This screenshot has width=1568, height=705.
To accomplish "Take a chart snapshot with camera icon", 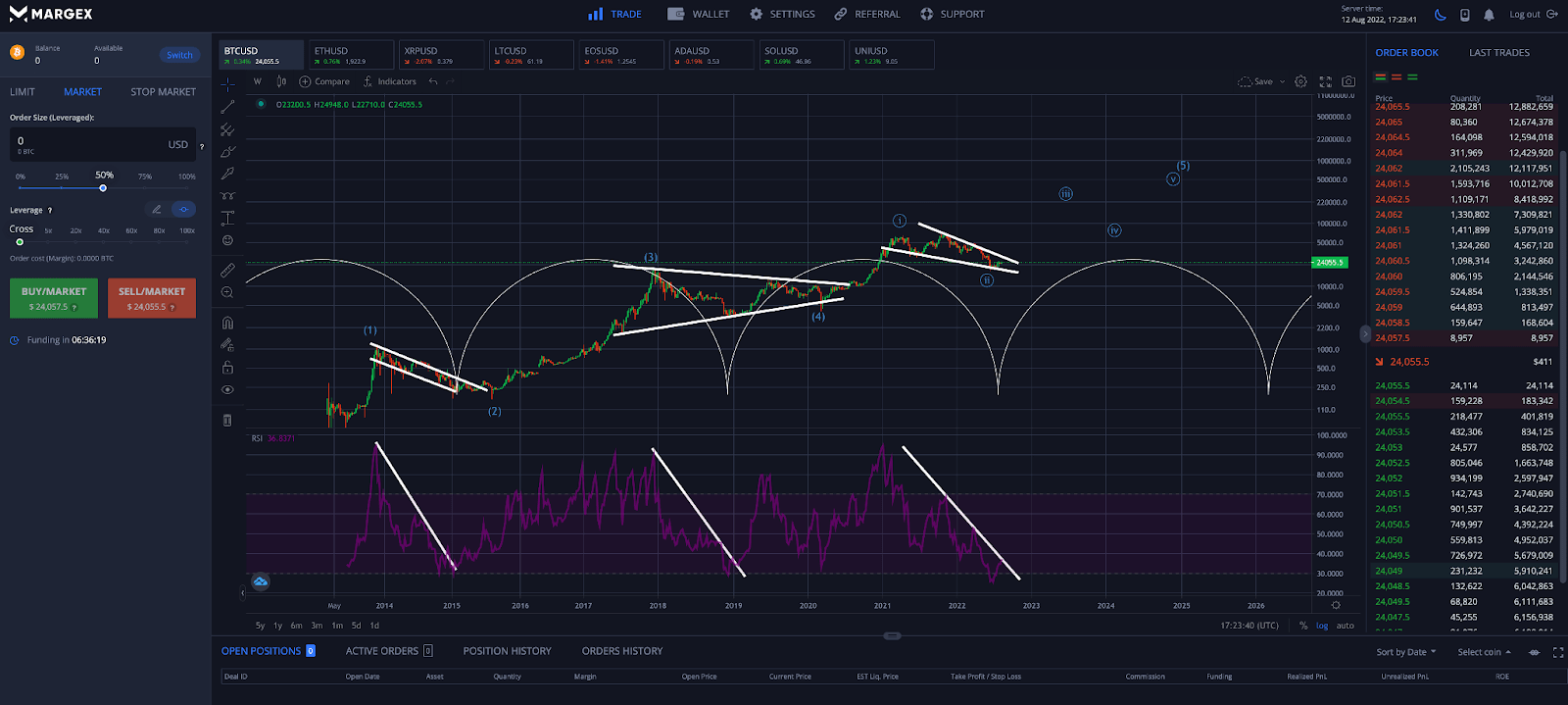I will tap(1348, 81).
